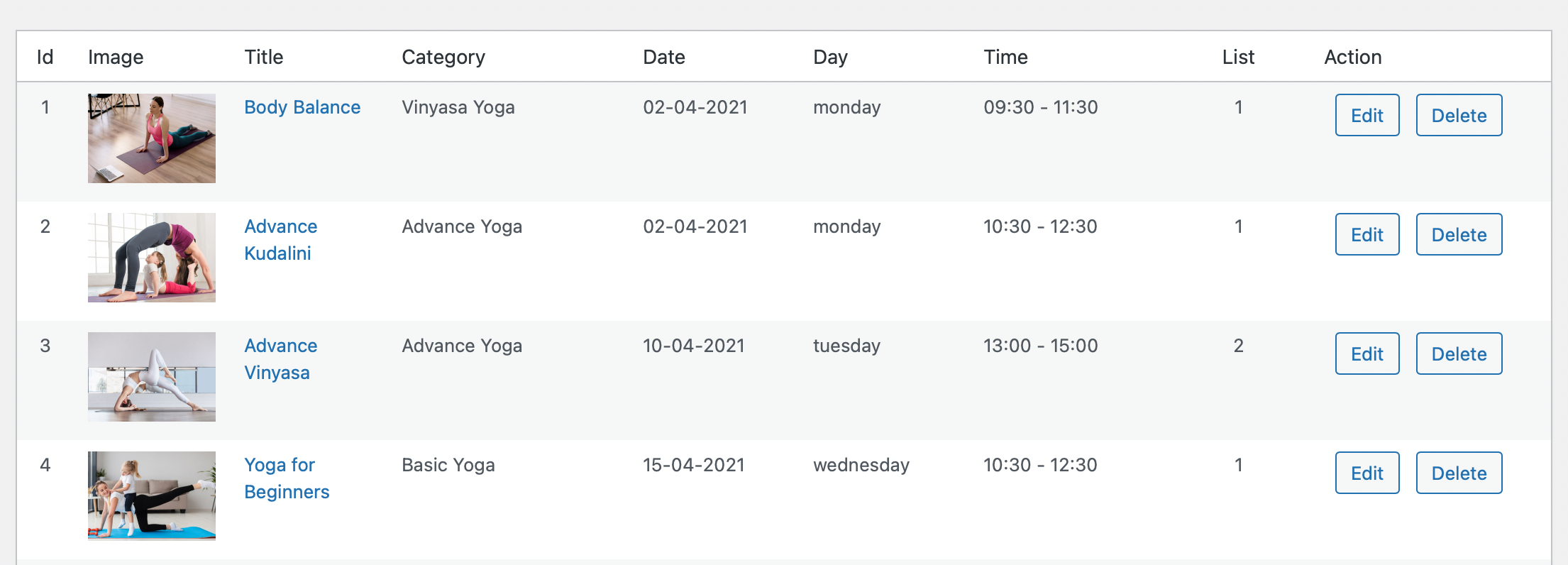Click the Title column header
The image size is (1568, 565).
[264, 57]
